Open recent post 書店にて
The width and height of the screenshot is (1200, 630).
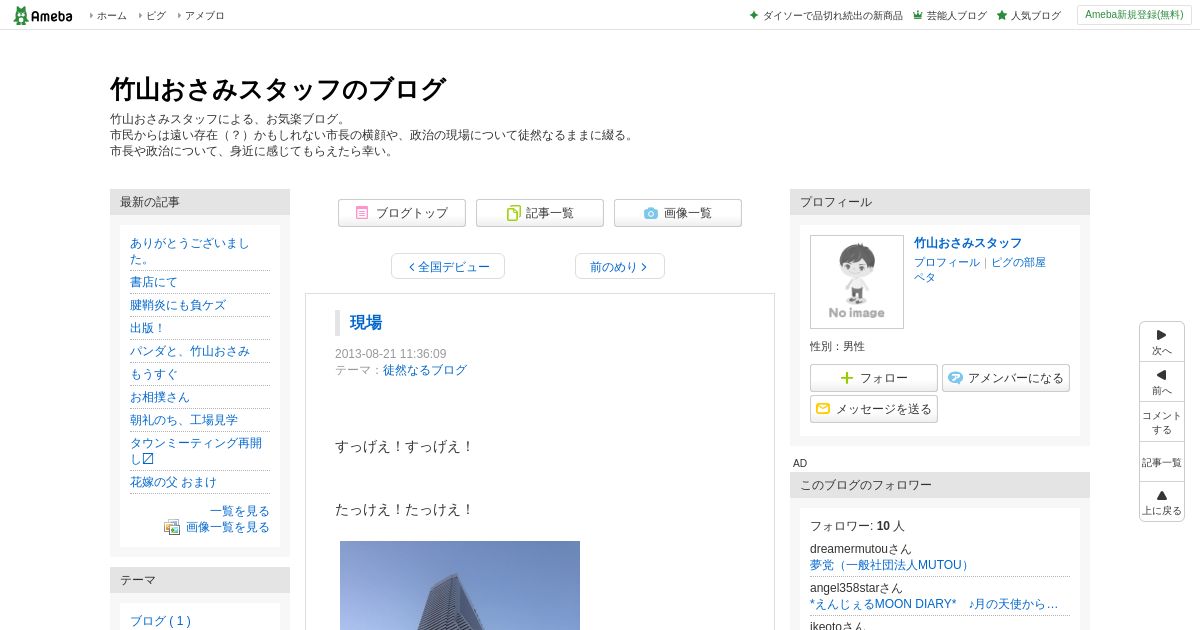point(154,282)
